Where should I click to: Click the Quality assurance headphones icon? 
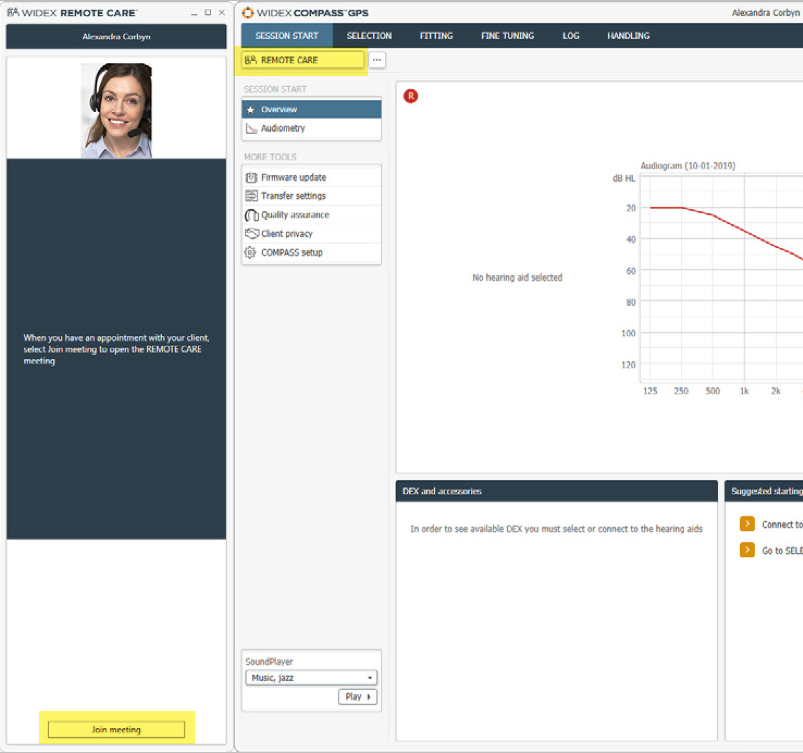(x=251, y=215)
